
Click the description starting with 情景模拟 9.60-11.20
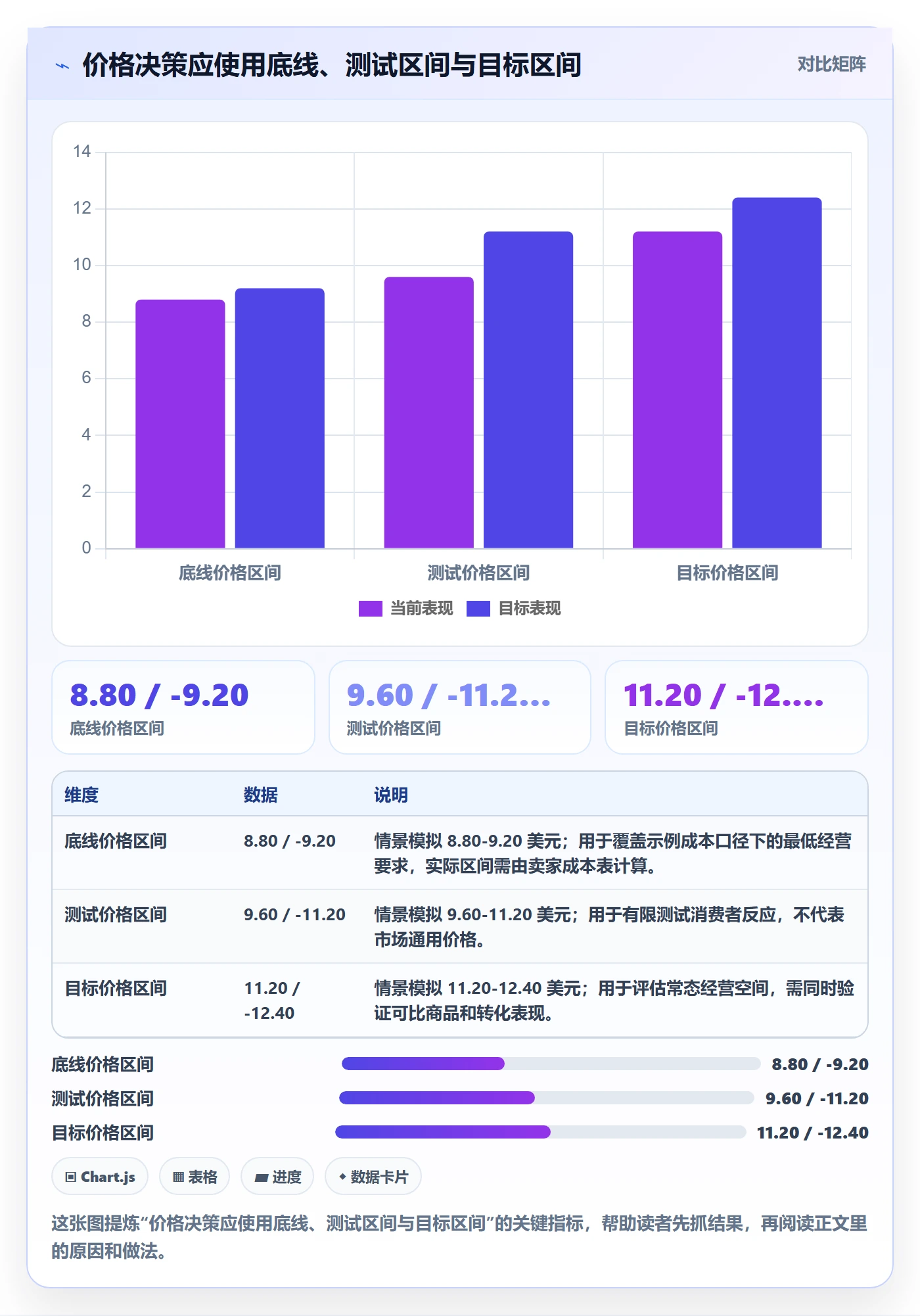[x=609, y=928]
